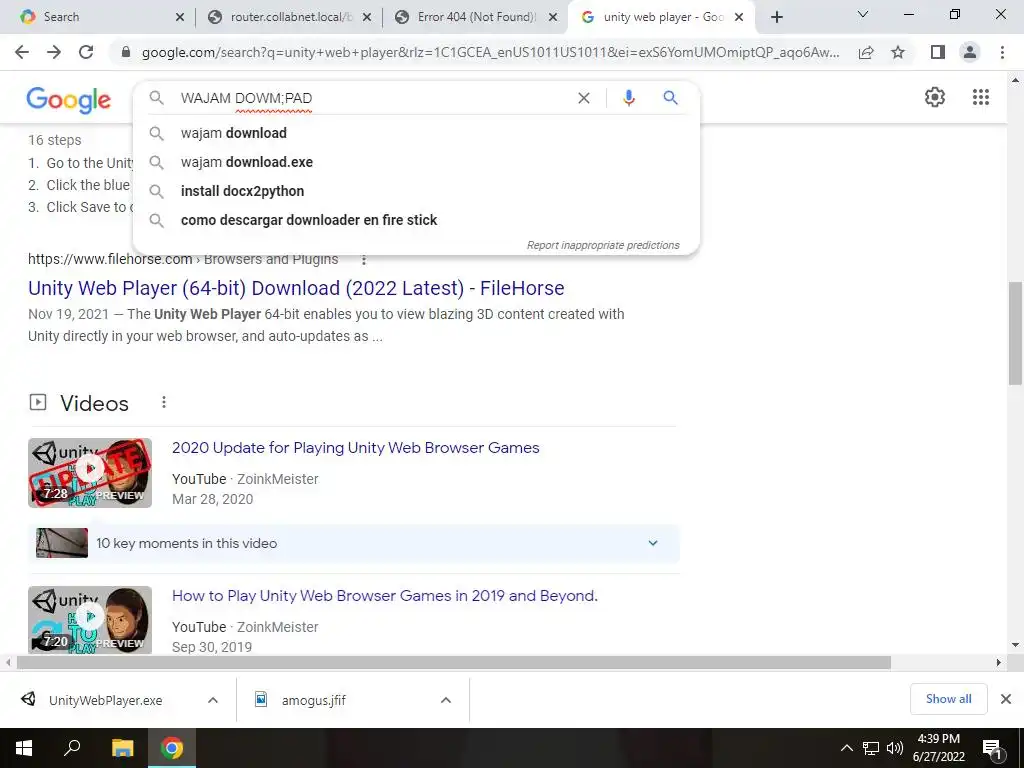Viewport: 1024px width, 768px height.
Task: Go forward in browser history
Action: point(54,52)
